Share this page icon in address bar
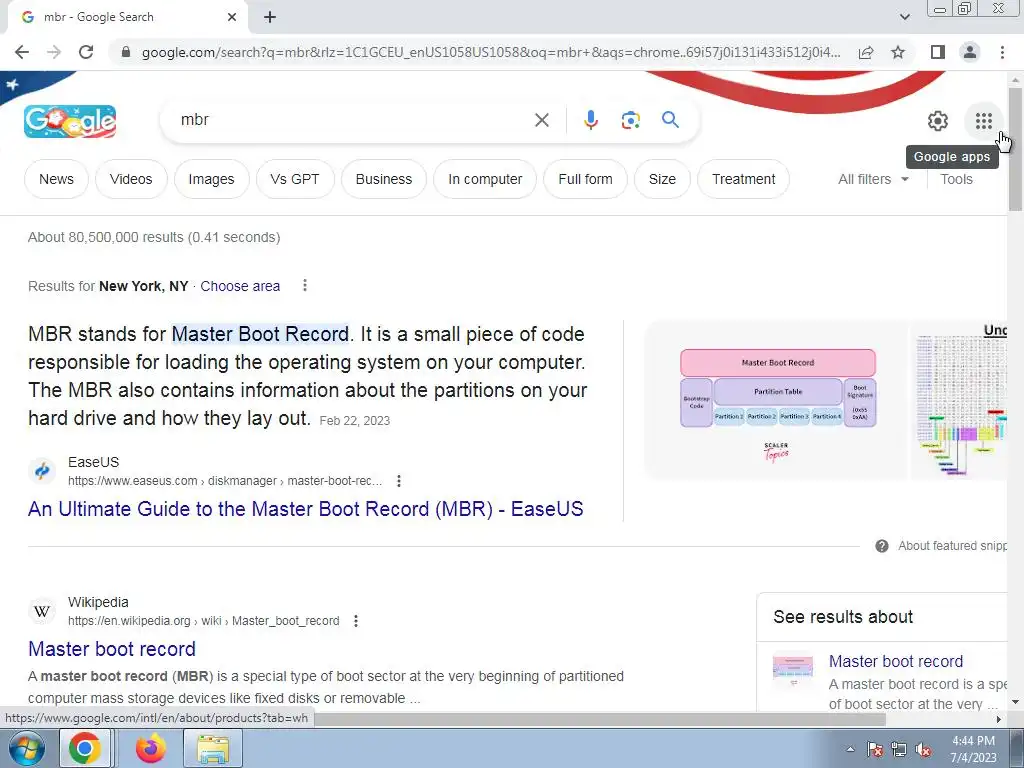Image resolution: width=1024 pixels, height=768 pixels. (866, 52)
